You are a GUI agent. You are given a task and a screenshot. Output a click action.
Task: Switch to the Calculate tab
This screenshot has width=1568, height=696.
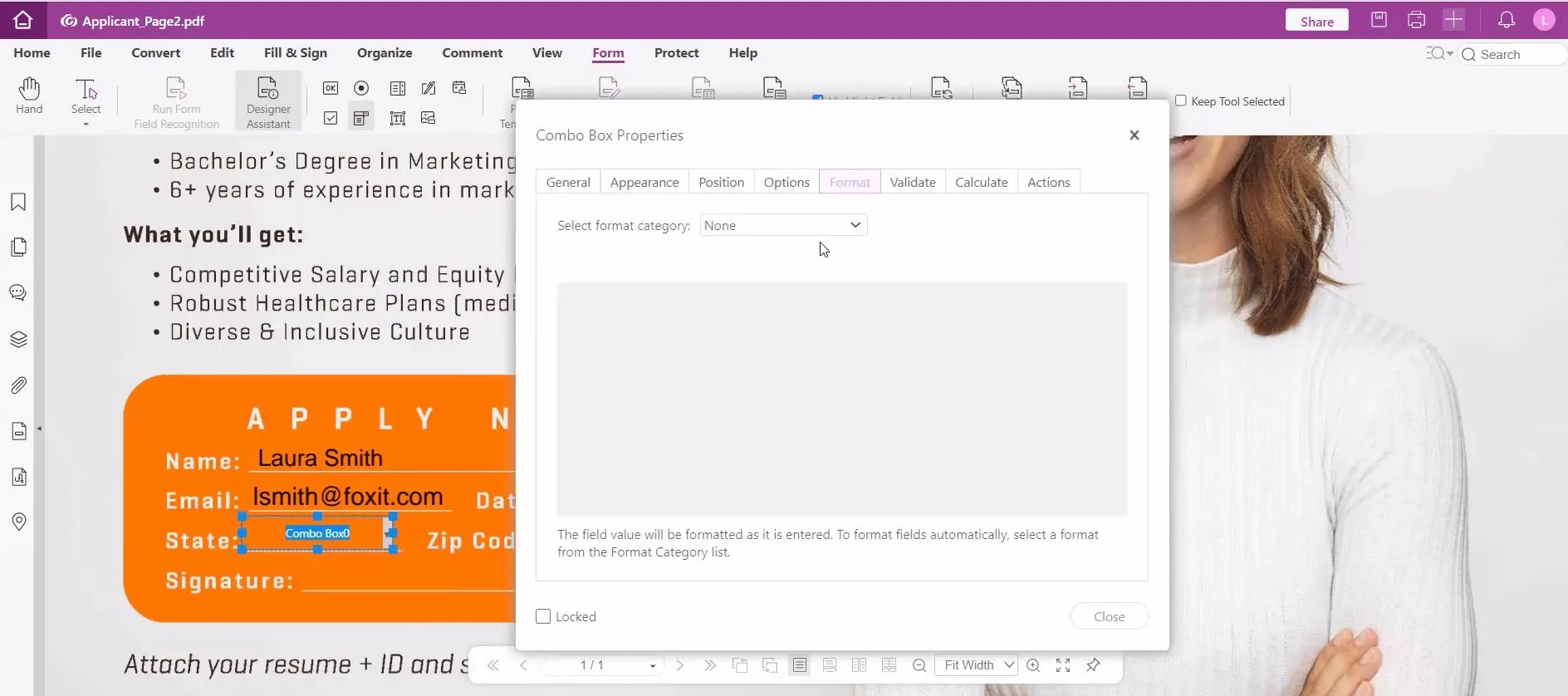[x=982, y=182]
